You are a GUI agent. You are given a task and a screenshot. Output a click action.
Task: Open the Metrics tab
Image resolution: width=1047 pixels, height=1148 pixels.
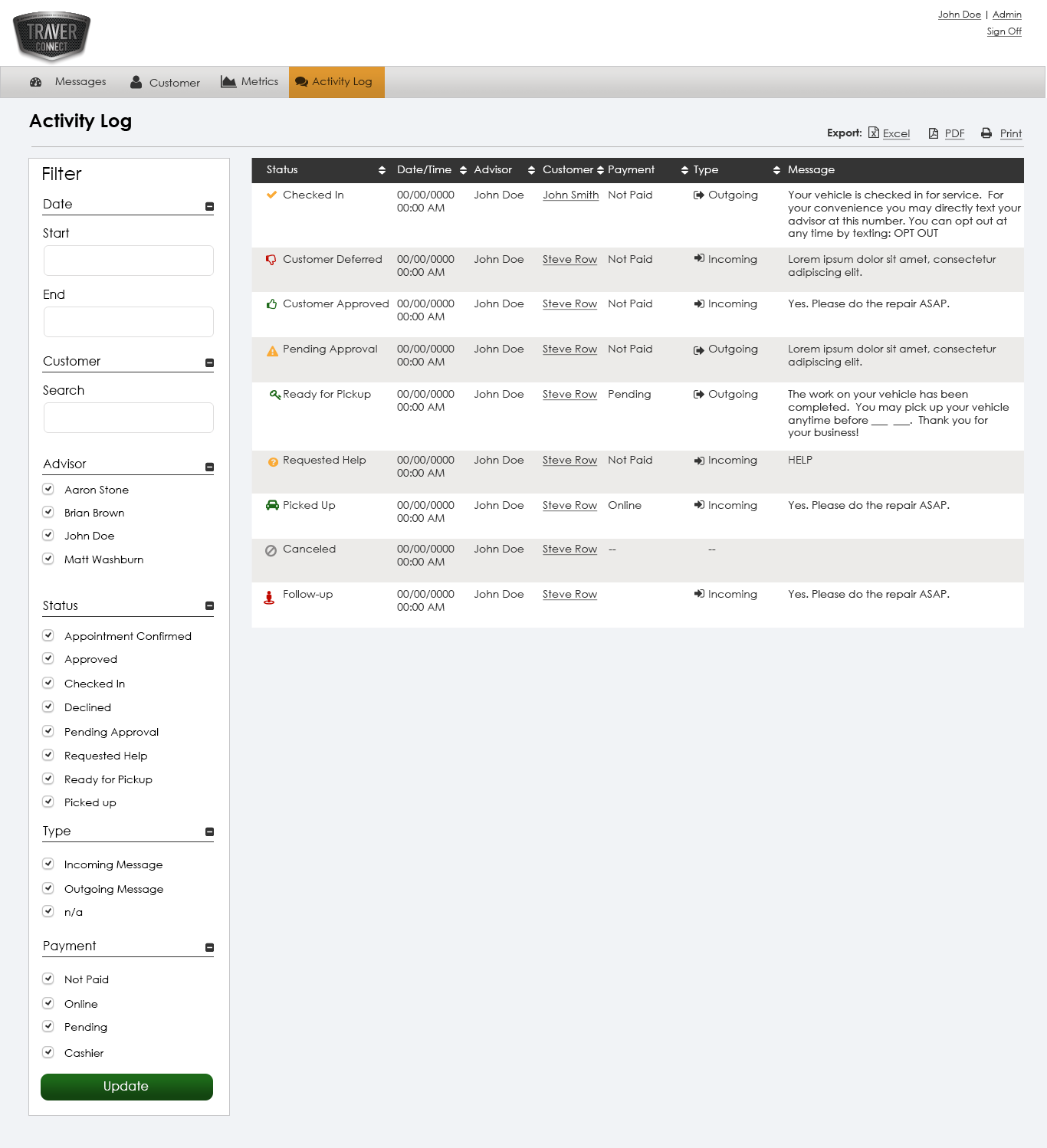tap(250, 82)
